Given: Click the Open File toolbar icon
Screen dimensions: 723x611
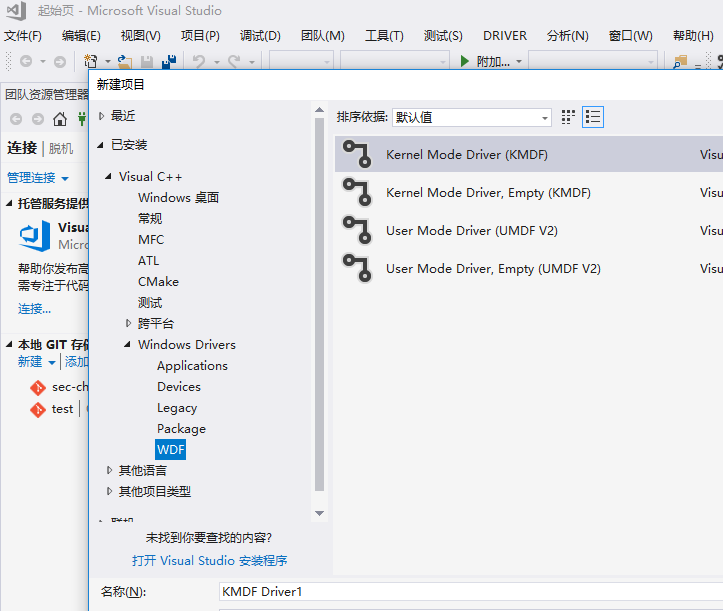Looking at the screenshot, I should [125, 61].
